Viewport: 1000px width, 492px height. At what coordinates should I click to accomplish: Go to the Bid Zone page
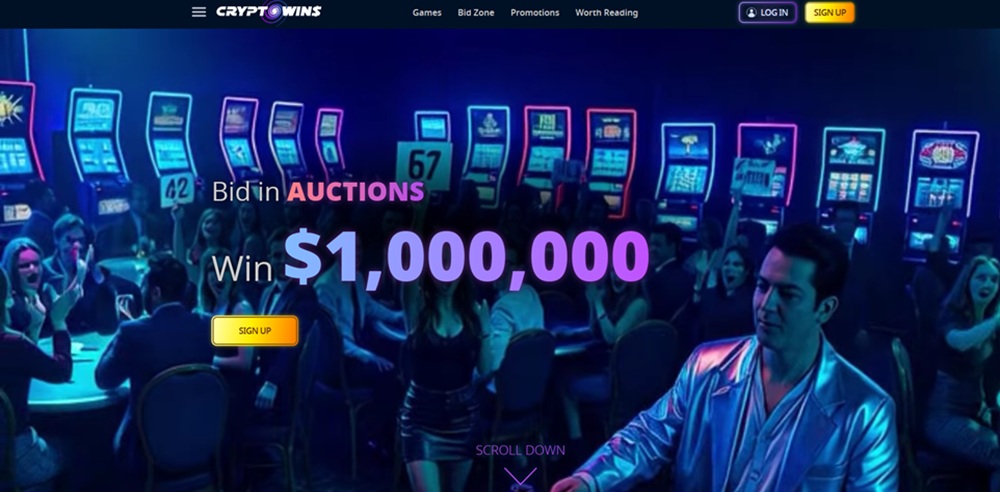476,13
